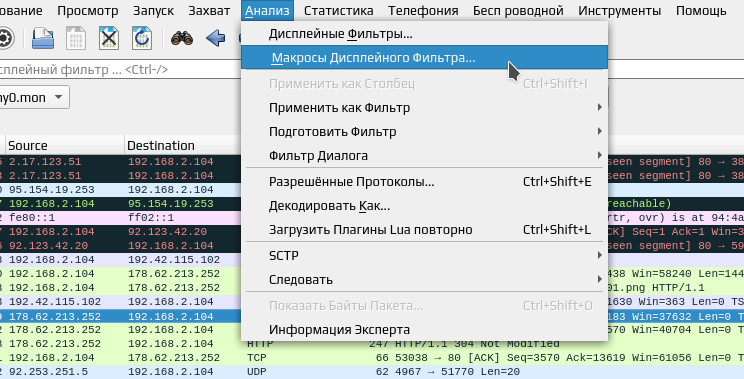This screenshot has height=379, width=744.
Task: Click the binoculars find packet icon
Action: tap(182, 38)
